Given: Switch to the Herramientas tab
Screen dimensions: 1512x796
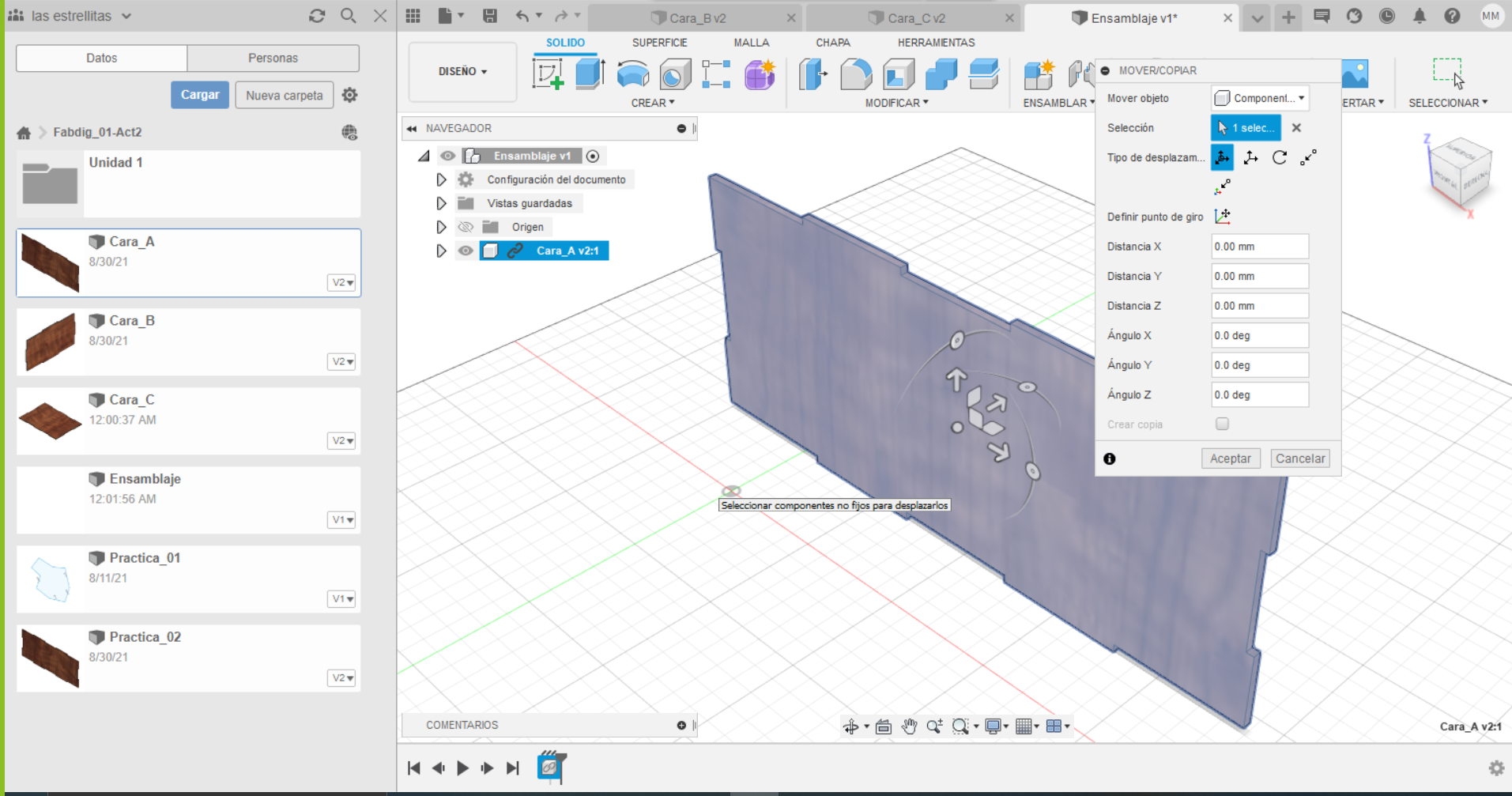Looking at the screenshot, I should point(936,43).
